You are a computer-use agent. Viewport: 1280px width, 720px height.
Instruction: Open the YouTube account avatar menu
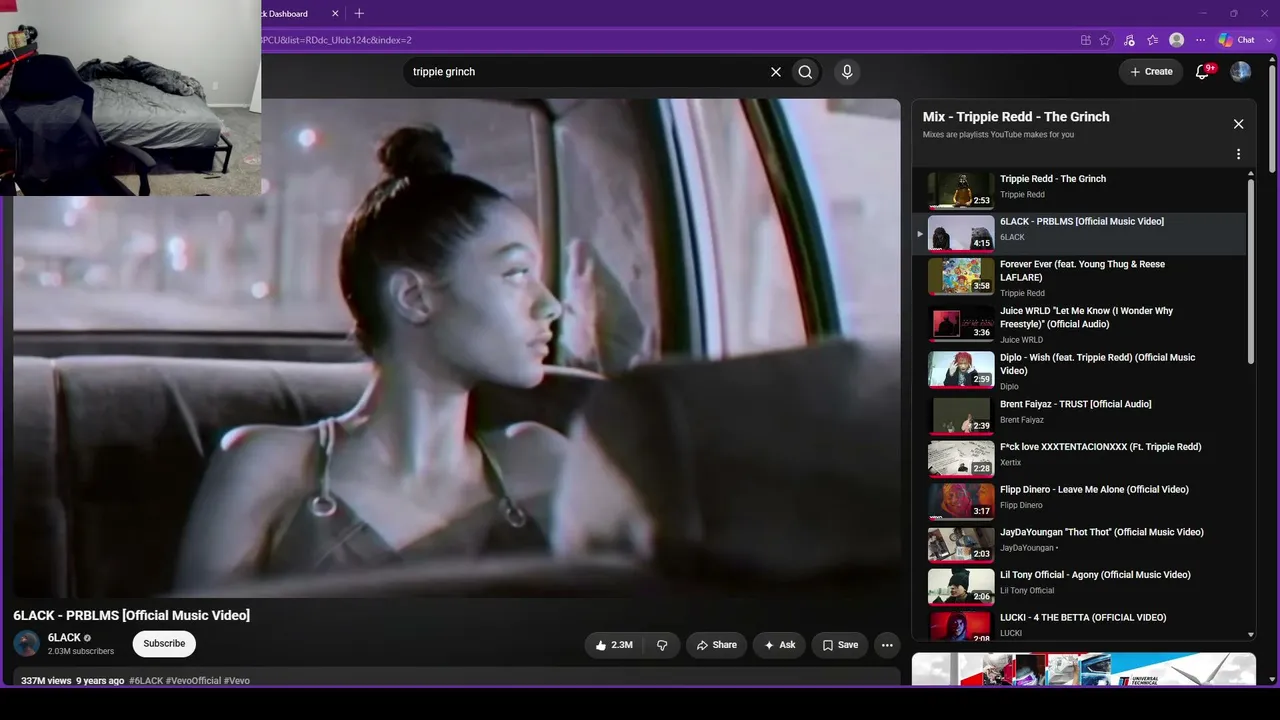click(1240, 72)
